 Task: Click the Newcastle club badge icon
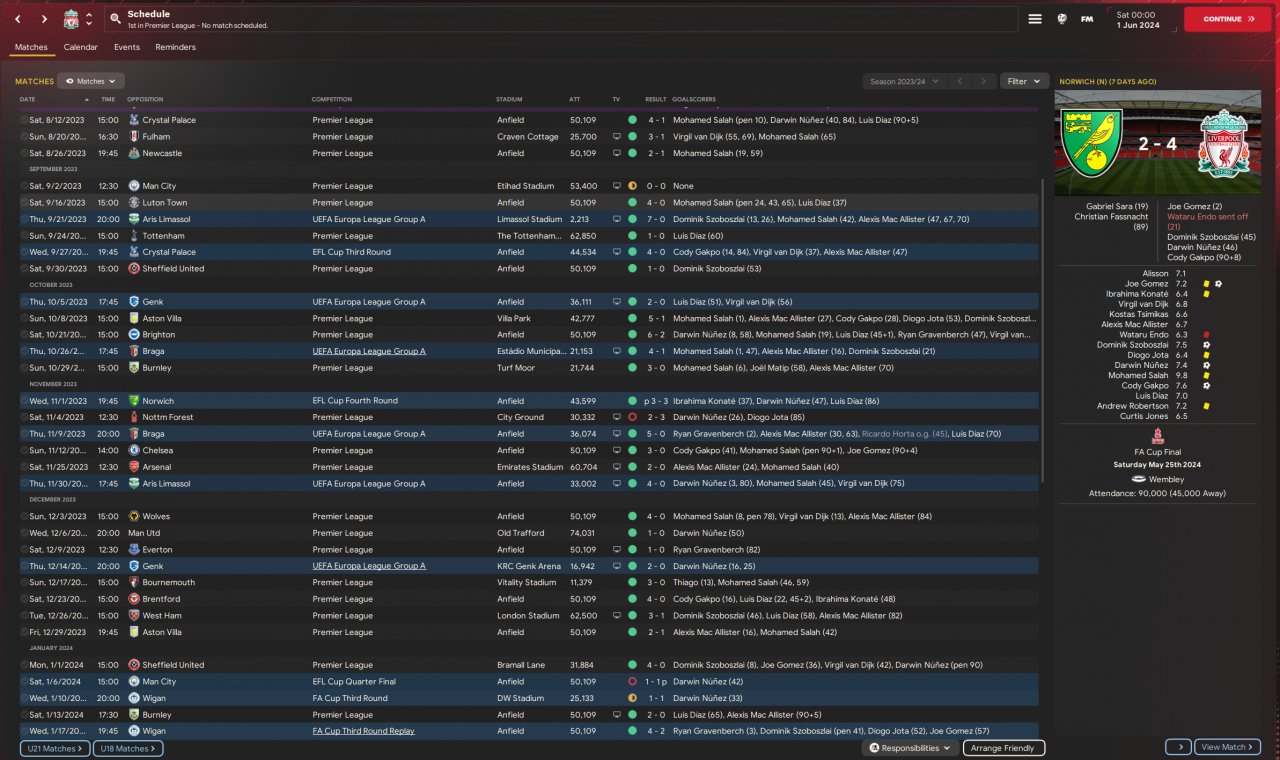133,153
